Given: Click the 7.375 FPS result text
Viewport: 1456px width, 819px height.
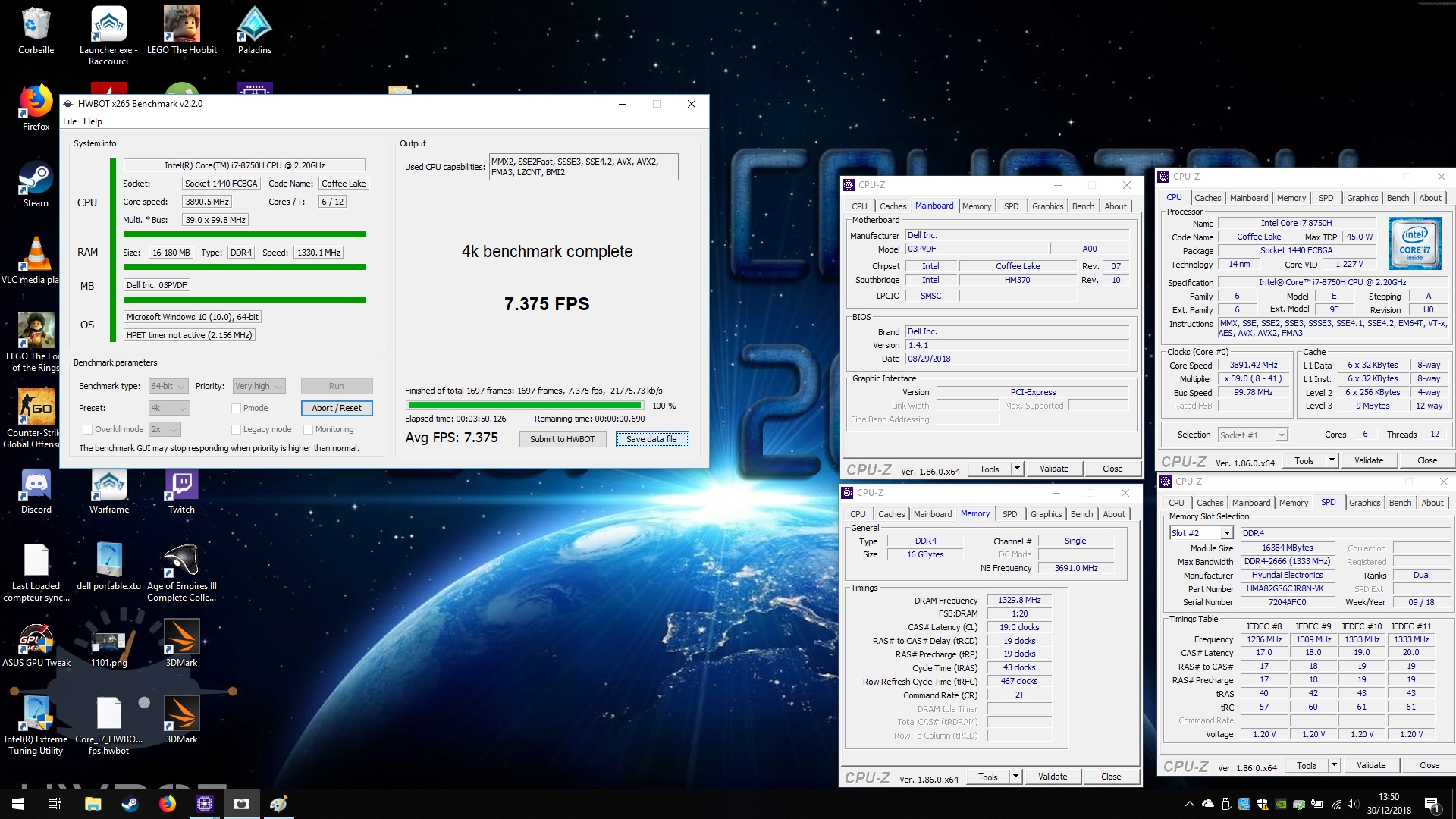Looking at the screenshot, I should [x=547, y=304].
